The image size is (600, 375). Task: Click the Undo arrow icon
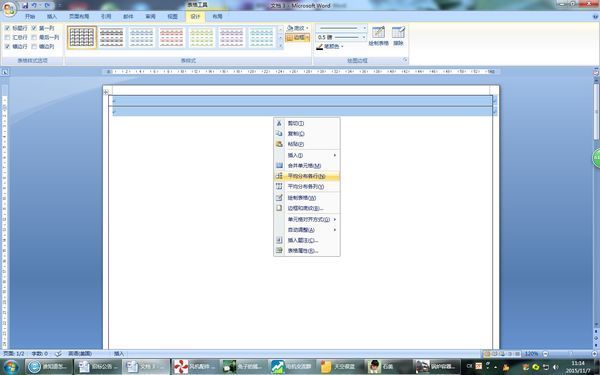pos(35,5)
